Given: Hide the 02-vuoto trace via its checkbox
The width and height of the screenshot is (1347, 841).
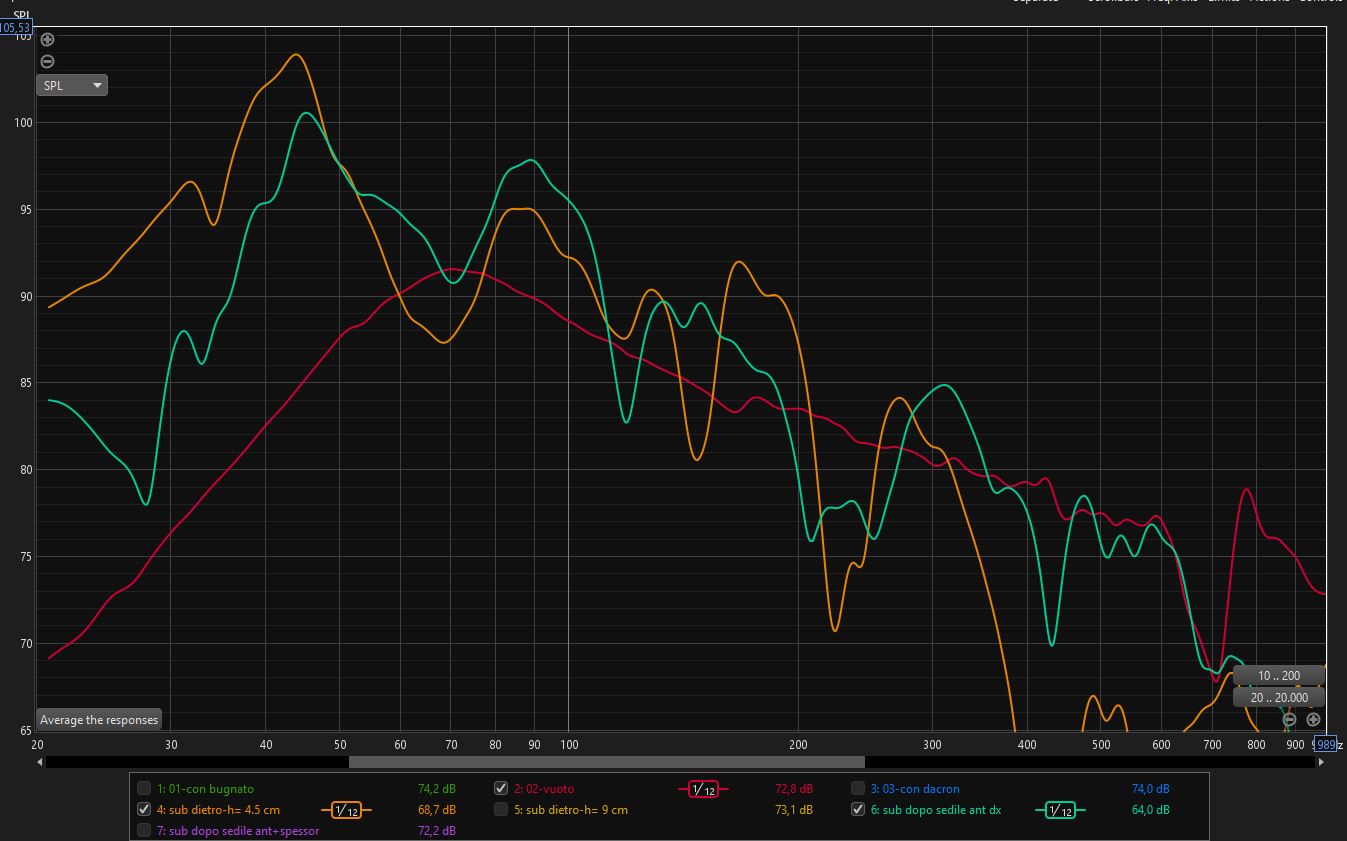Looking at the screenshot, I should tap(501, 789).
